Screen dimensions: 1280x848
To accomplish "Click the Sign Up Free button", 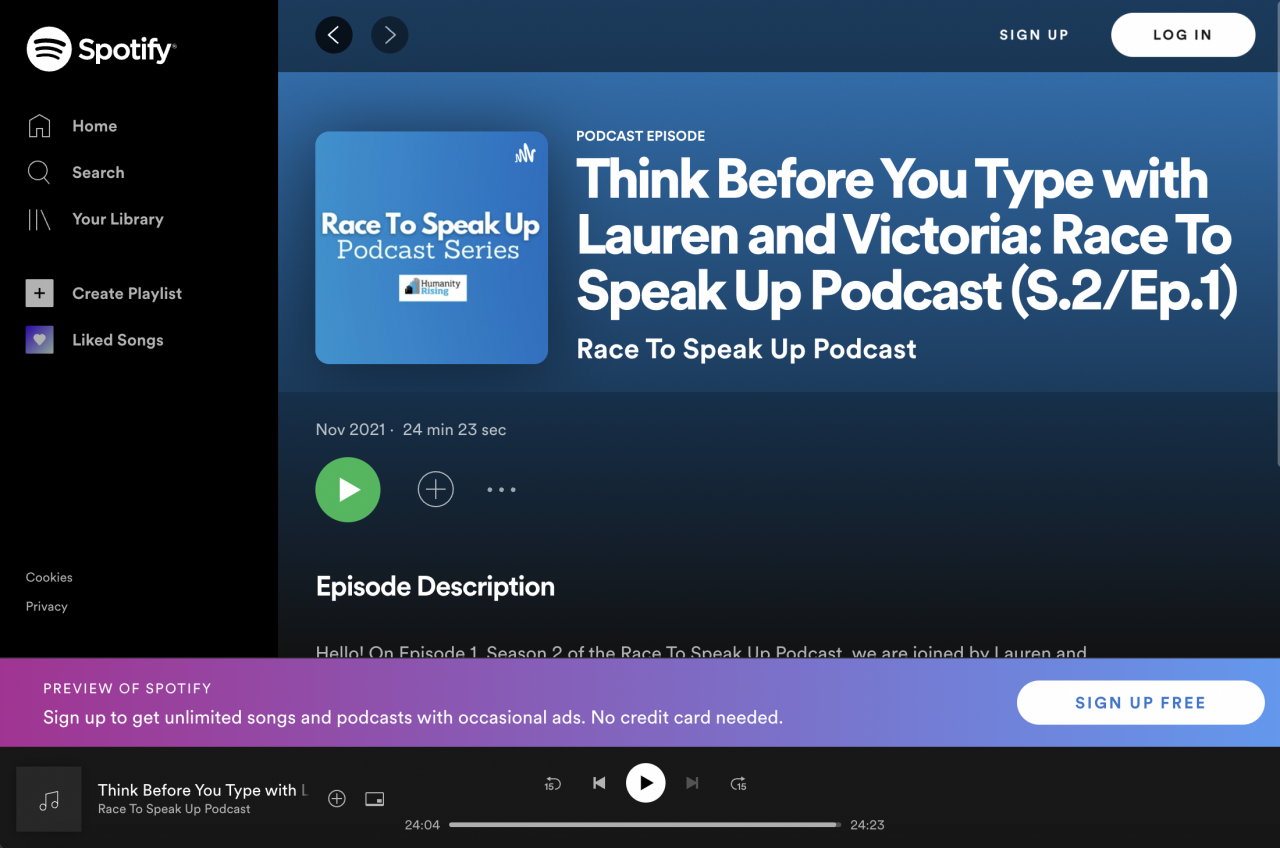I will [1140, 703].
